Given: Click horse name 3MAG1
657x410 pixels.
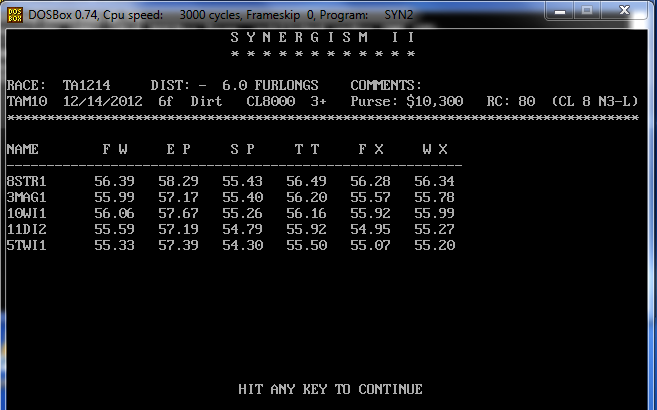Looking at the screenshot, I should [x=26, y=197].
